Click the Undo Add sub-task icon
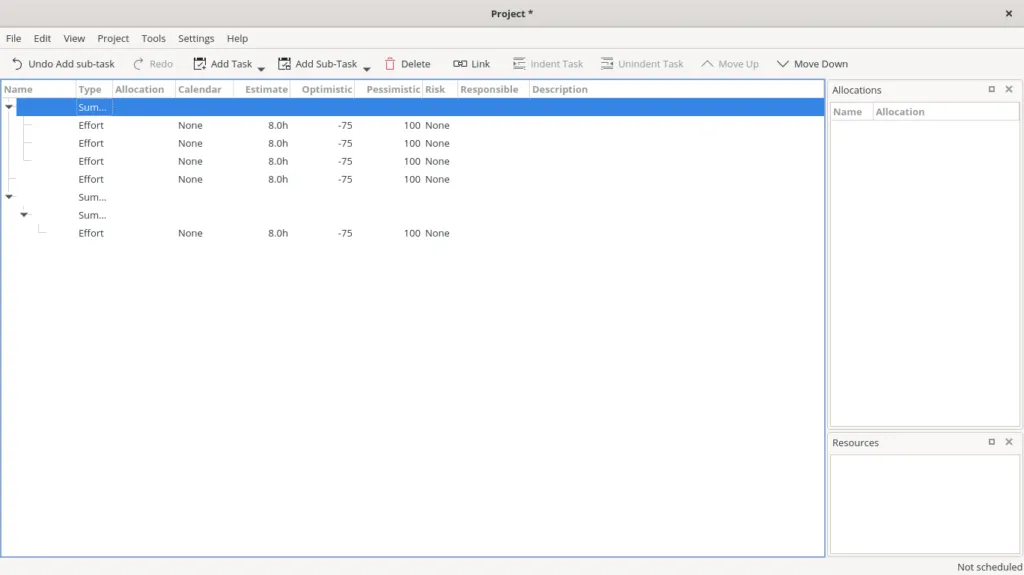This screenshot has height=575, width=1024. [17, 64]
